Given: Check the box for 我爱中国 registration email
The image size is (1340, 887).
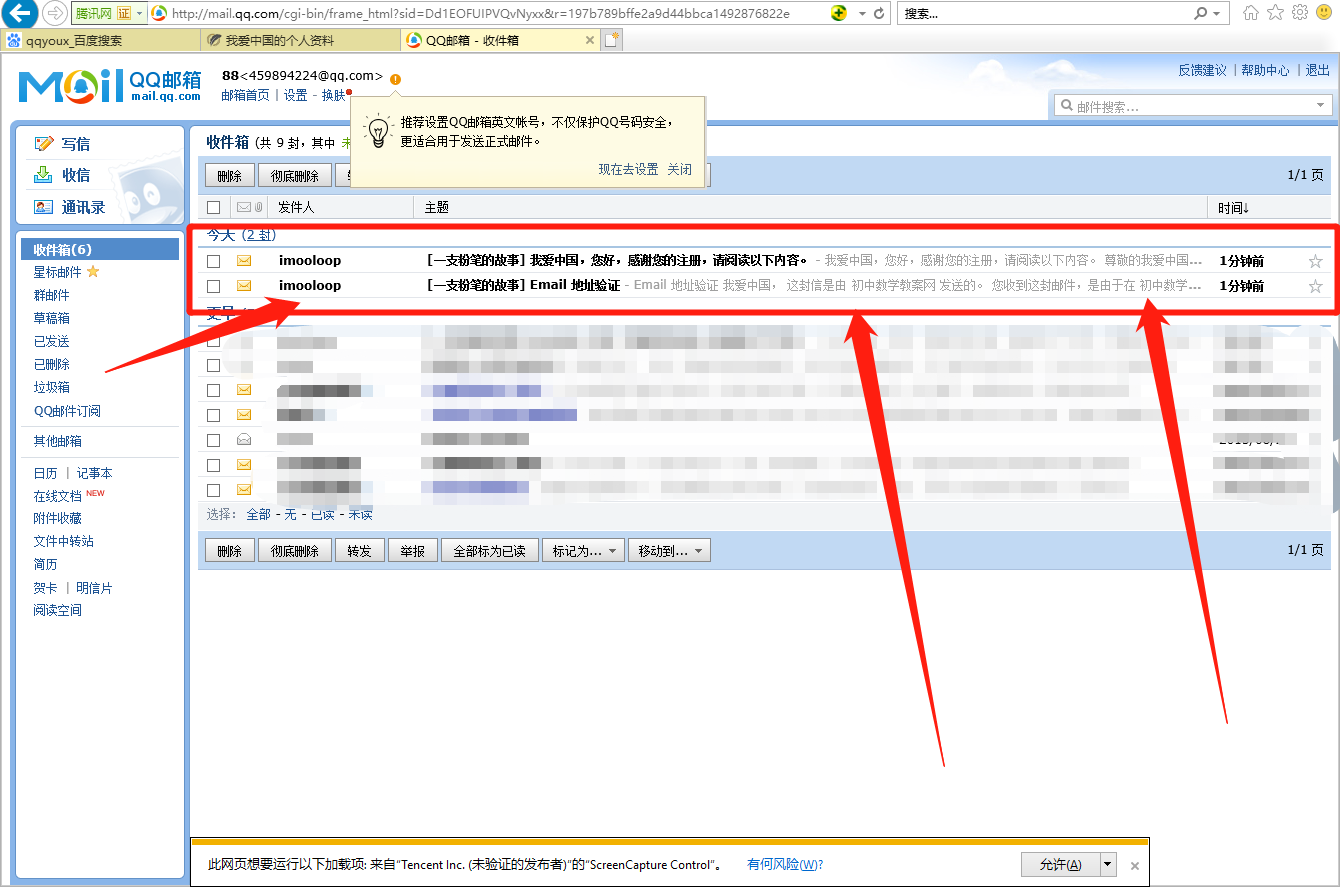Looking at the screenshot, I should [213, 261].
